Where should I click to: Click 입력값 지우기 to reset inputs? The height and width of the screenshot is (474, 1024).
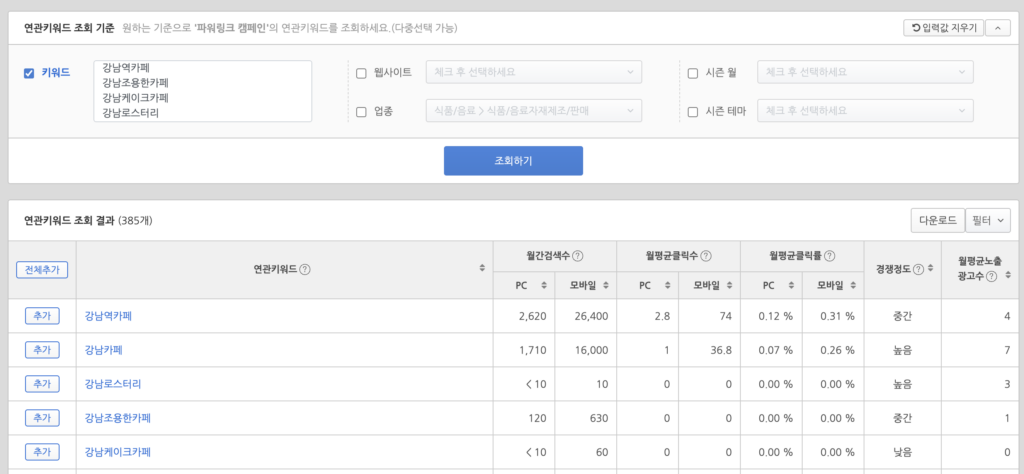point(942,28)
